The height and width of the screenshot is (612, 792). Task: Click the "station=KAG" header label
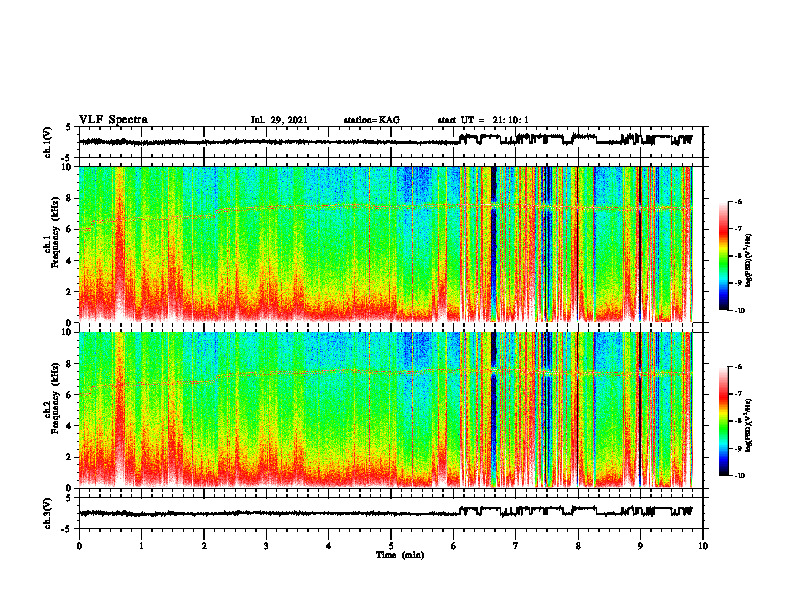pyautogui.click(x=371, y=120)
